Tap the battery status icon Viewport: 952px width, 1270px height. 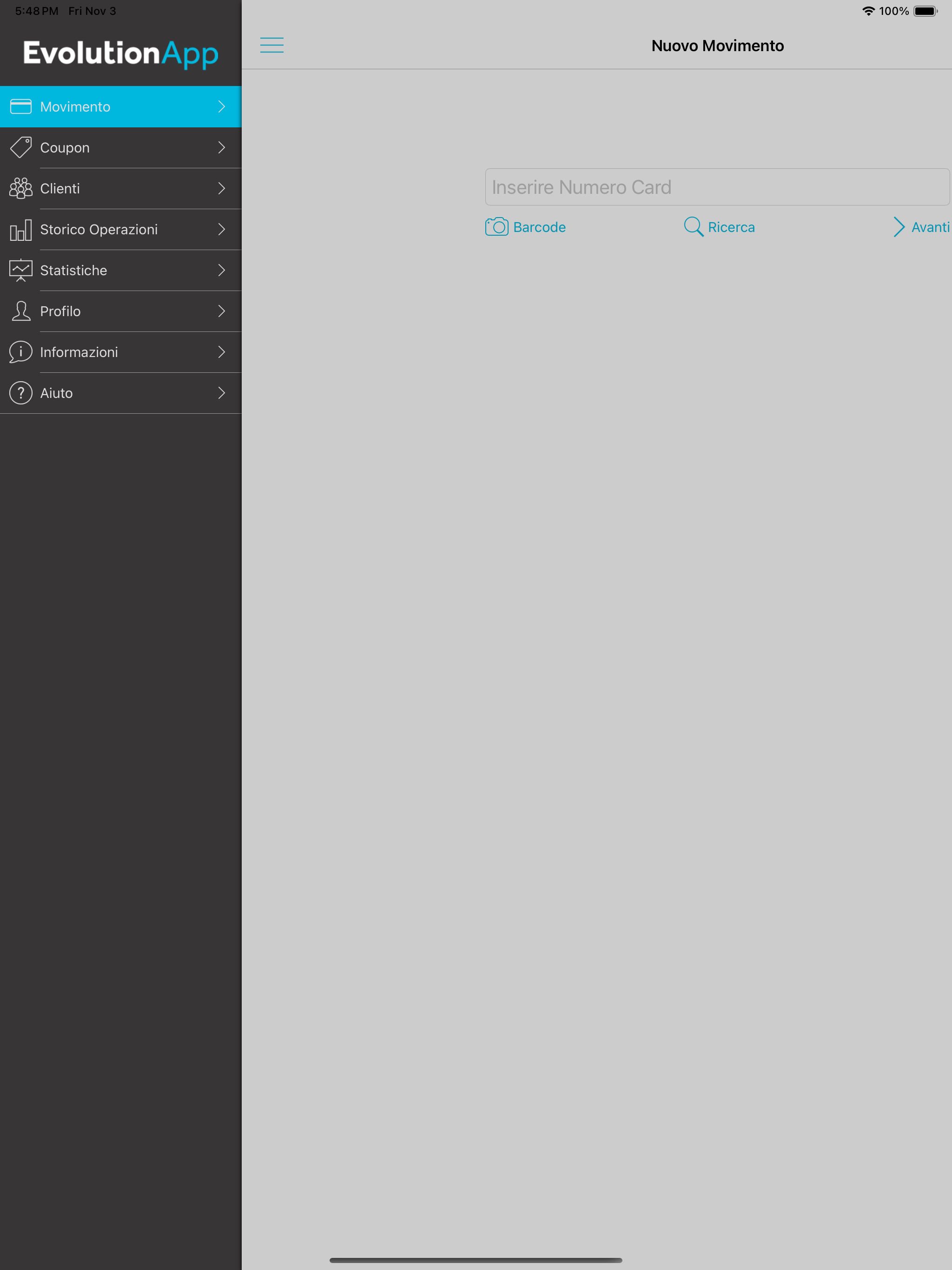click(x=926, y=11)
